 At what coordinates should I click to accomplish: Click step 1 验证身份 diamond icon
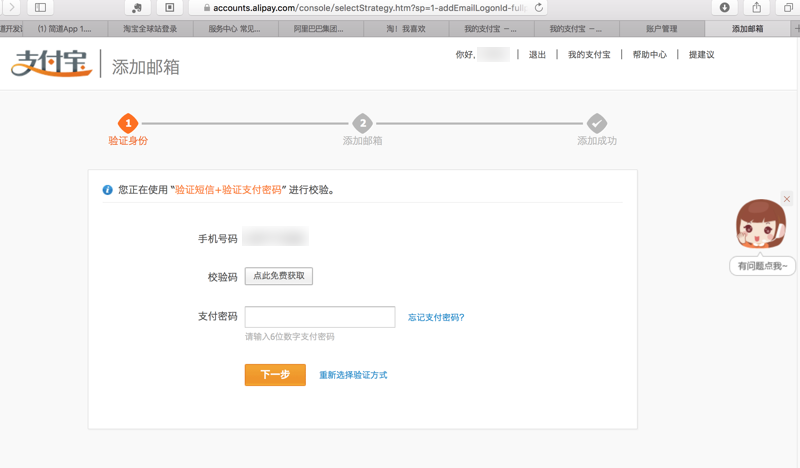(x=128, y=123)
